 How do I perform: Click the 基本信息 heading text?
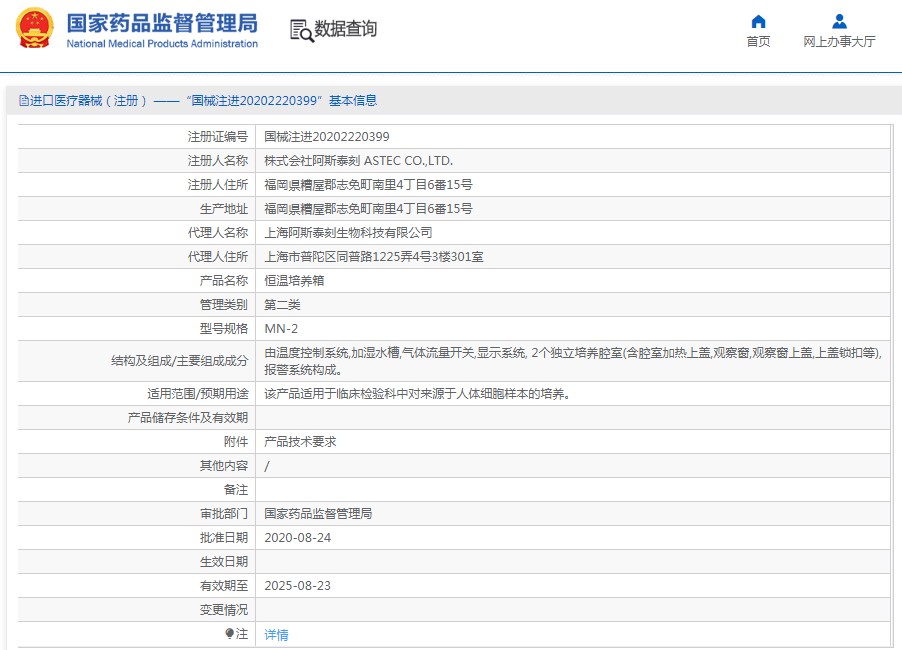click(353, 101)
